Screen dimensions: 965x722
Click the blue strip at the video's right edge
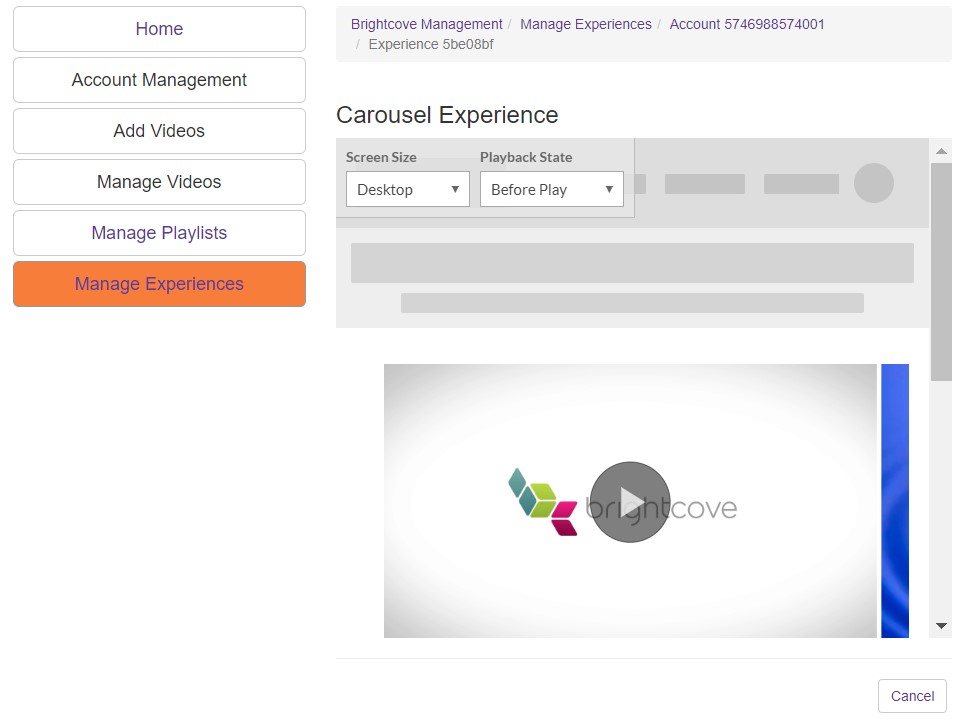(895, 500)
